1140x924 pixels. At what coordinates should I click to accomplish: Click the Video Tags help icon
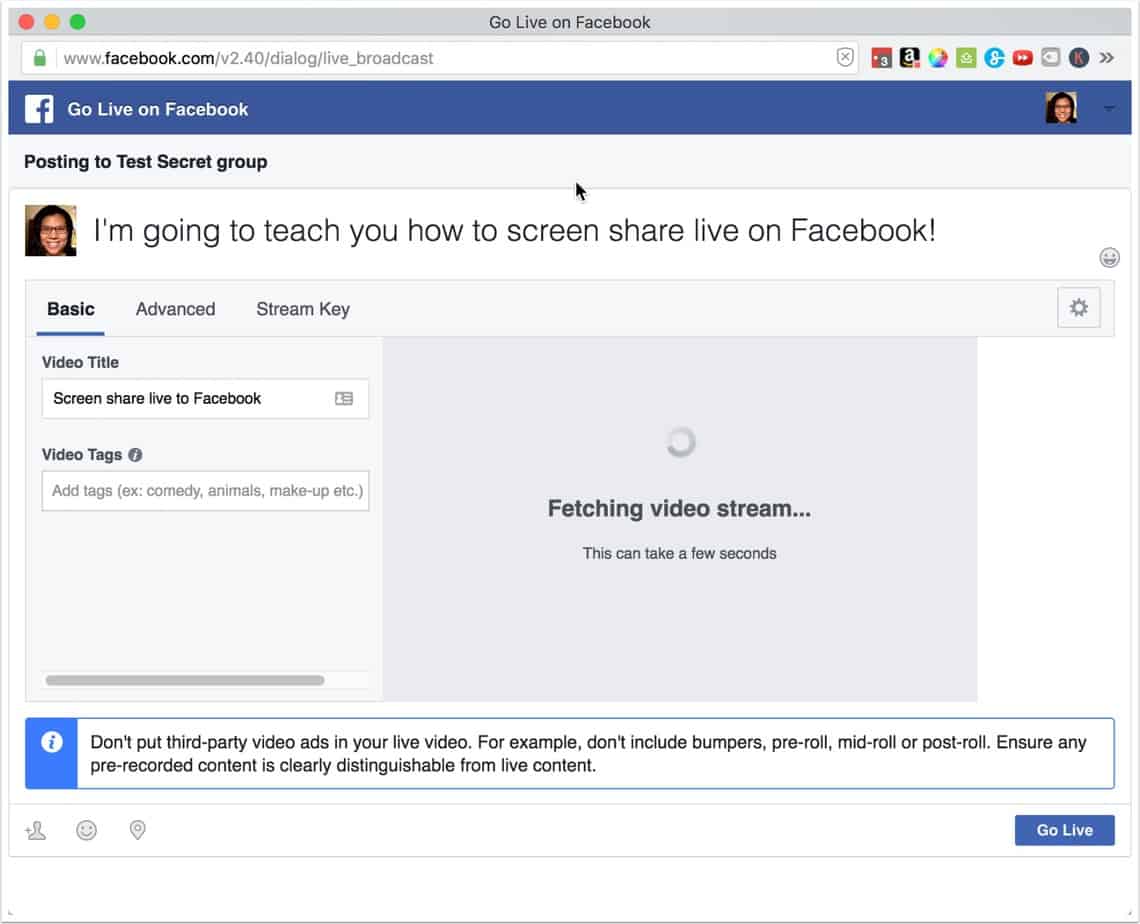(133, 454)
